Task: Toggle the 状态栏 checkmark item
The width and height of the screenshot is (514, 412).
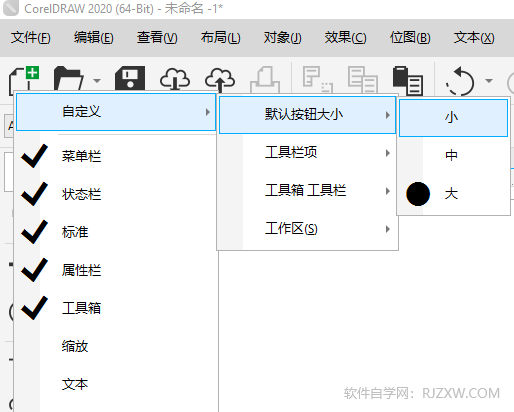Action: click(116, 194)
